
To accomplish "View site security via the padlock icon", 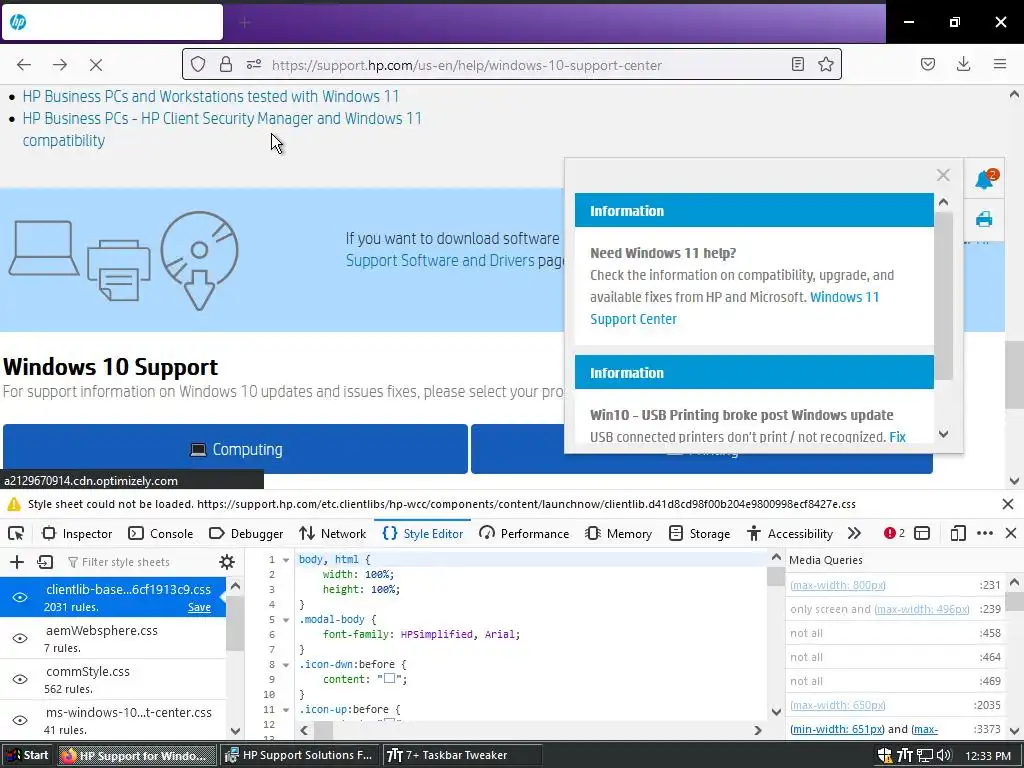I will click(226, 64).
